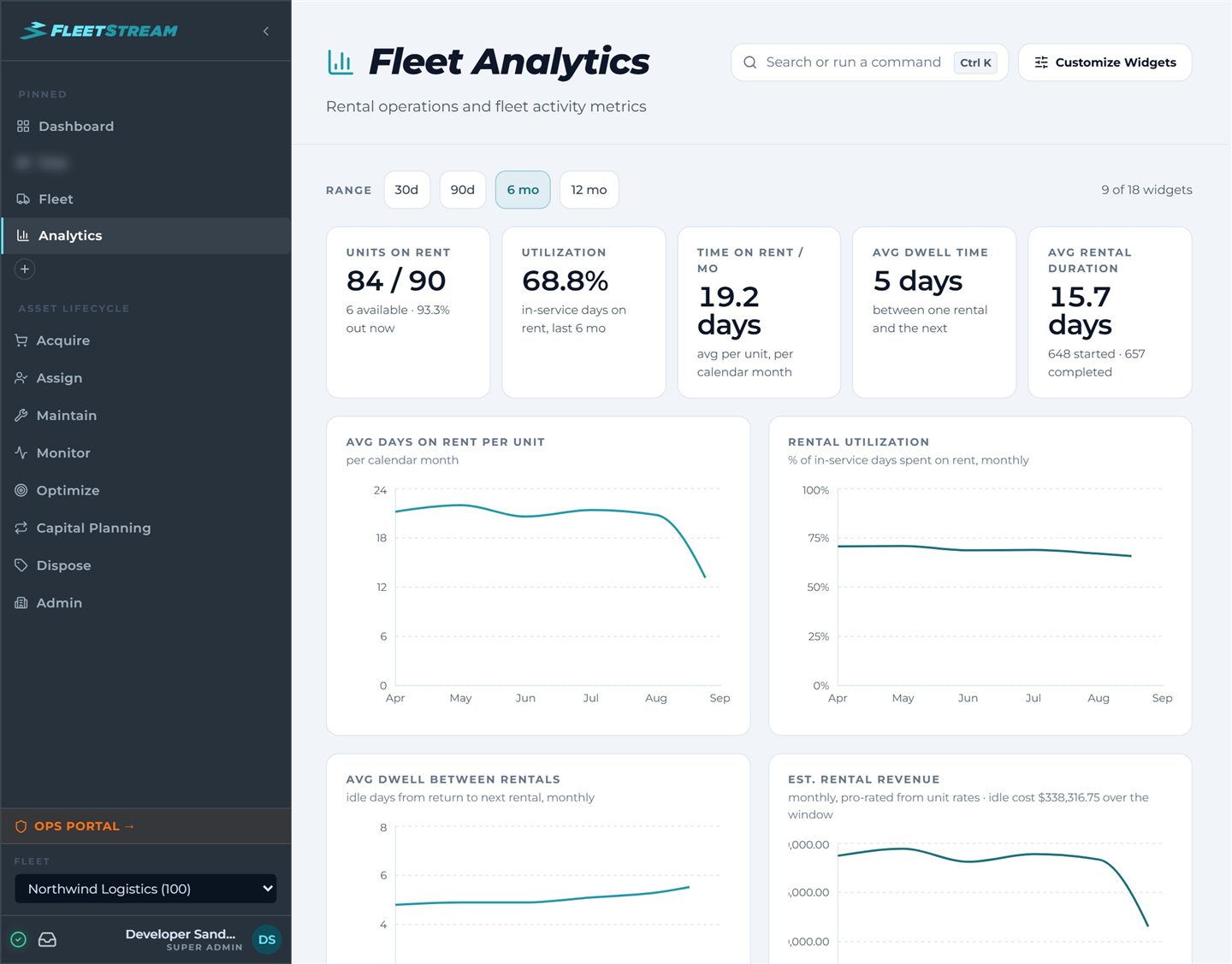Screen dimensions: 1232x964
Task: Click the Time on Rent / Mo card
Action: pos(759,312)
